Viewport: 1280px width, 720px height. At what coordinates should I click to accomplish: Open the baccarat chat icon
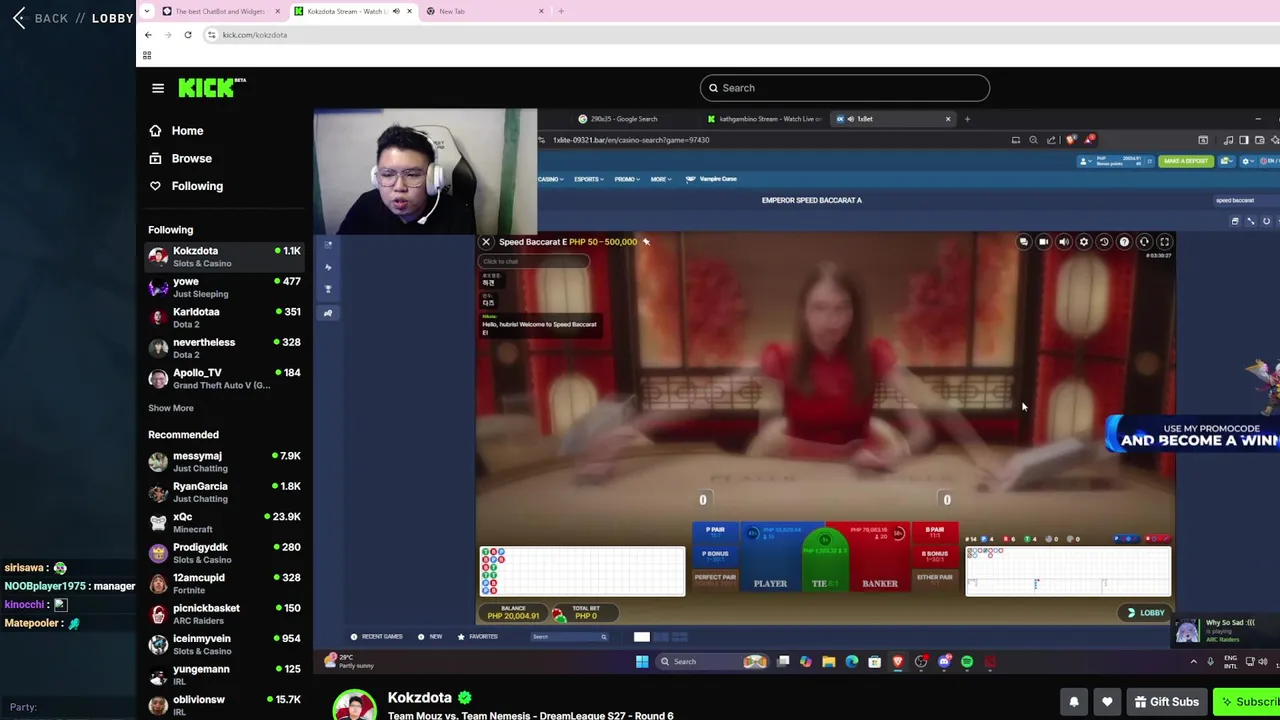click(x=1023, y=242)
